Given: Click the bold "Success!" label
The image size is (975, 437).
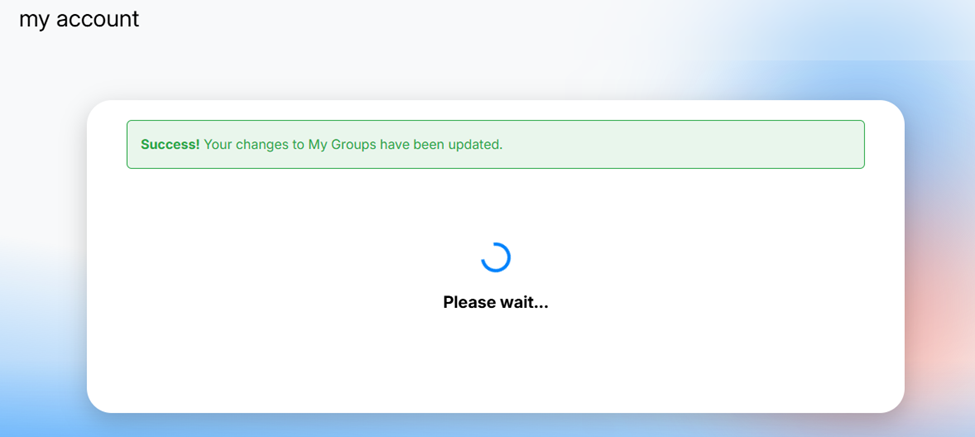Looking at the screenshot, I should [170, 144].
